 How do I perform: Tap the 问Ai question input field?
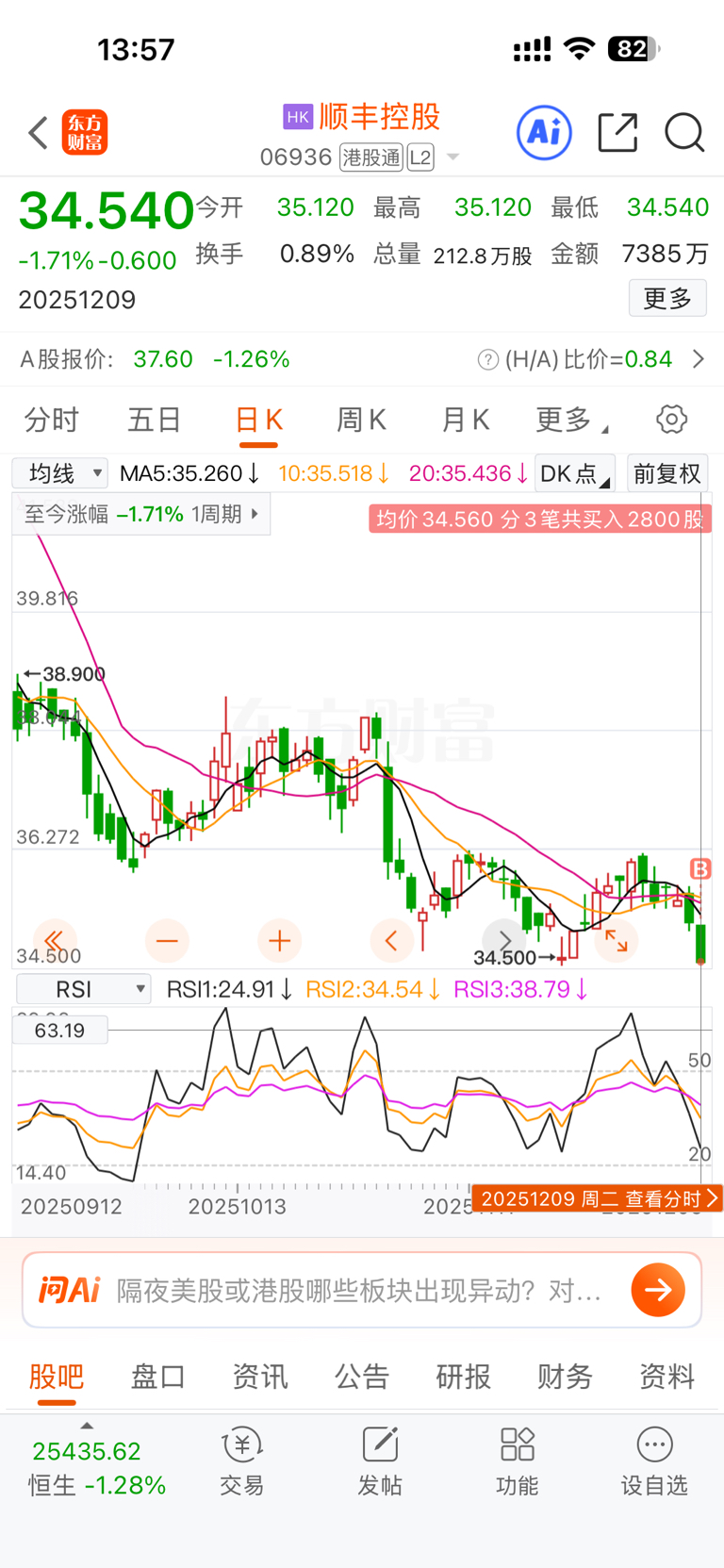[x=362, y=1289]
